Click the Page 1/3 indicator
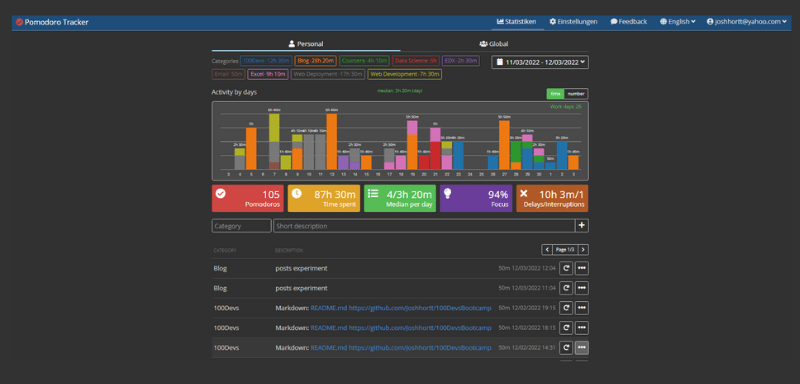800x384 pixels. pyautogui.click(x=565, y=249)
